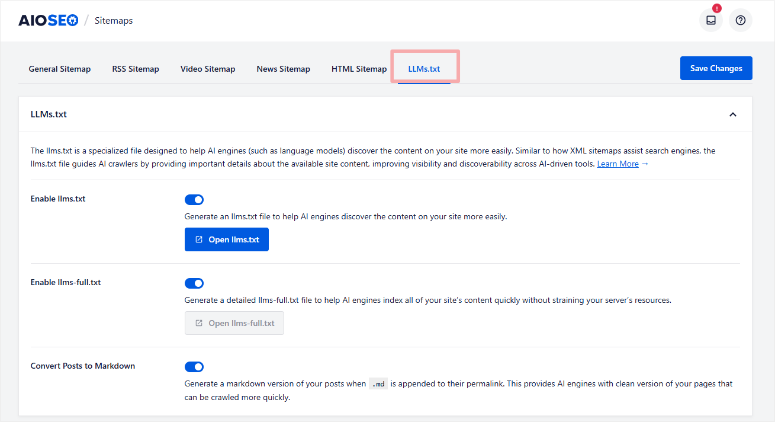Screen dimensions: 775x422
Task: Click the Open llms-full.txt button
Action: [234, 323]
